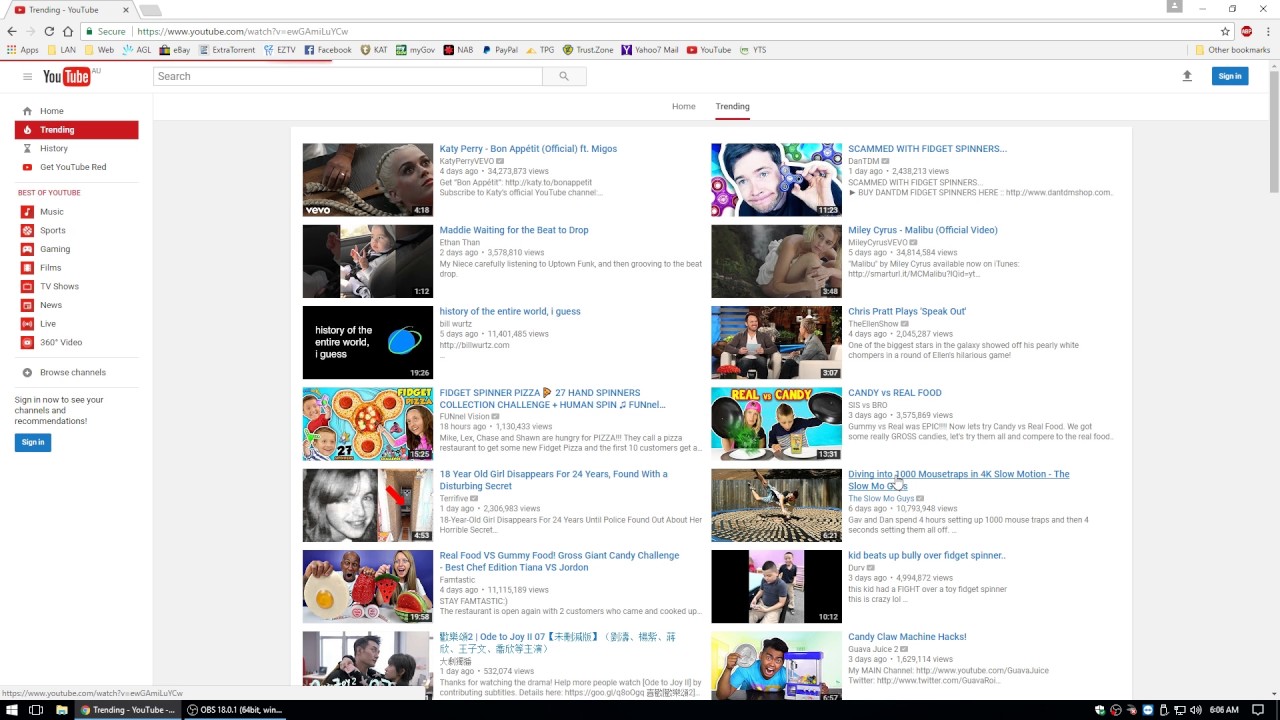Click browser back arrow

pyautogui.click(x=12, y=31)
